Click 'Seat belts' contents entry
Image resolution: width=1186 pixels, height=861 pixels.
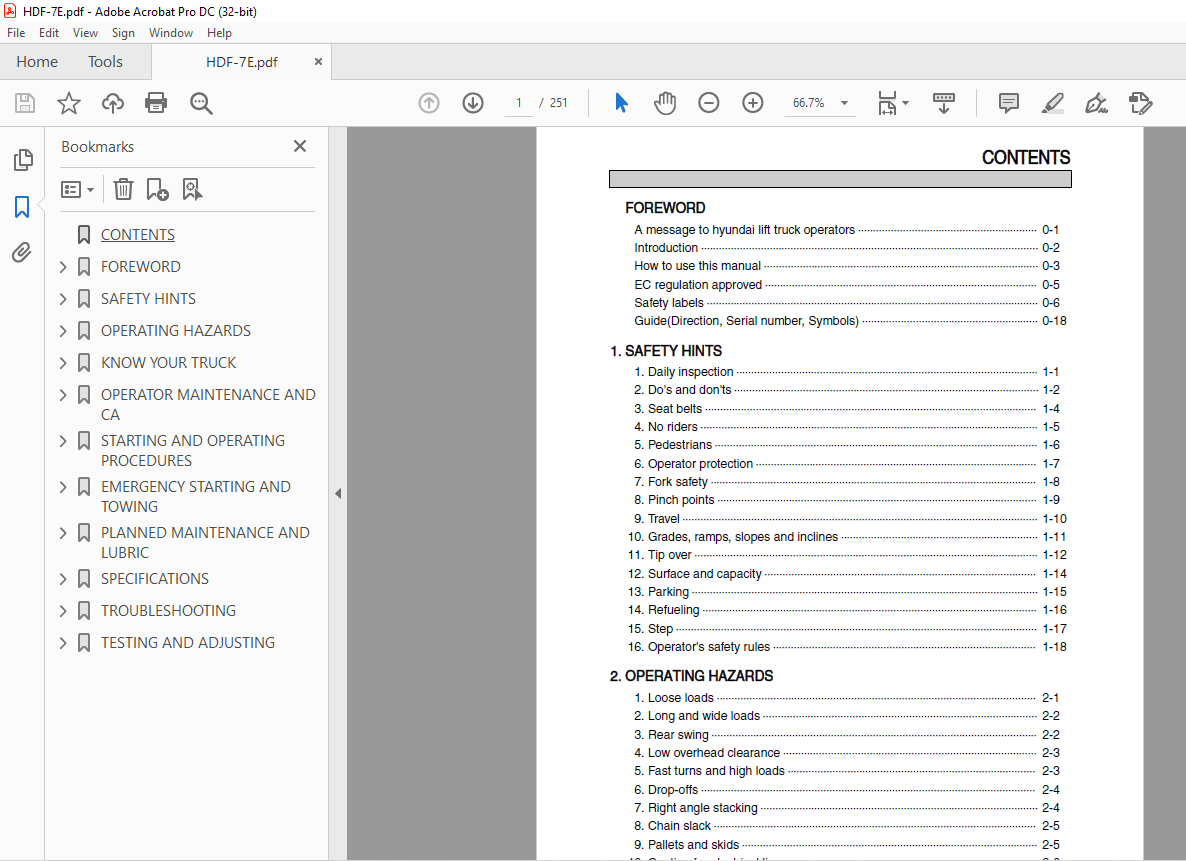[675, 409]
